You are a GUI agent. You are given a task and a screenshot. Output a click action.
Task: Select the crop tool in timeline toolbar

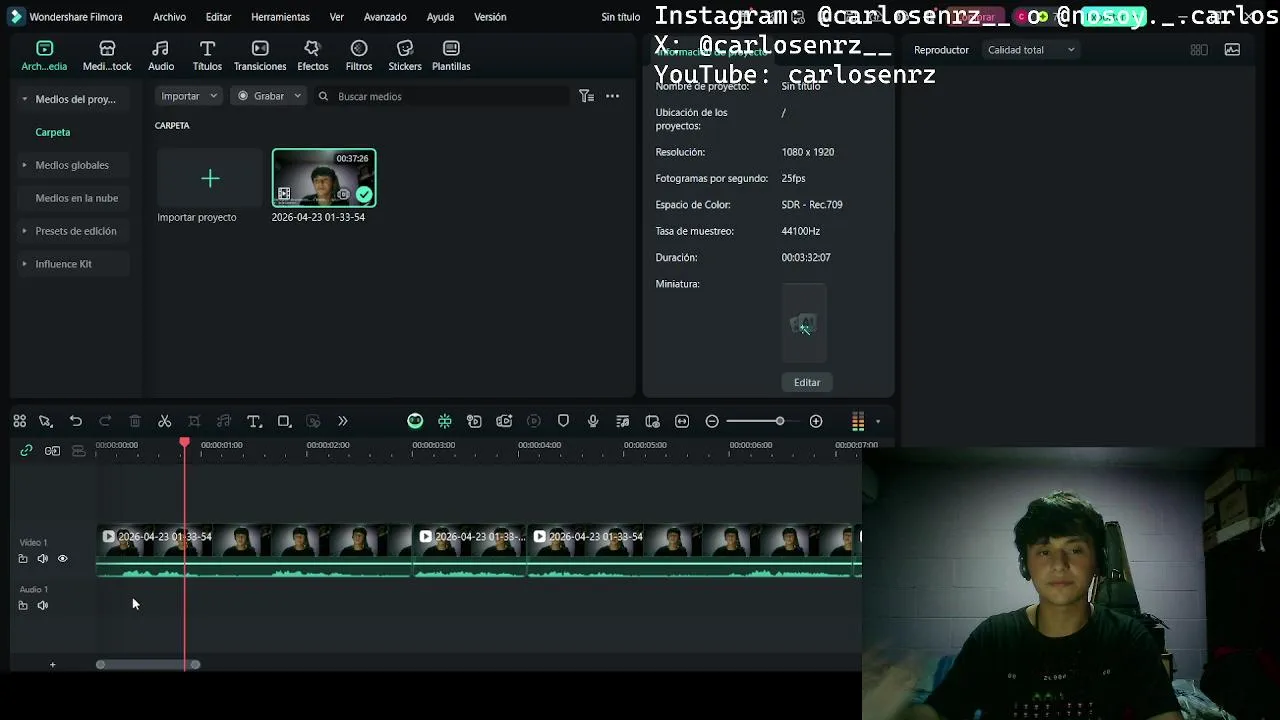coord(194,421)
